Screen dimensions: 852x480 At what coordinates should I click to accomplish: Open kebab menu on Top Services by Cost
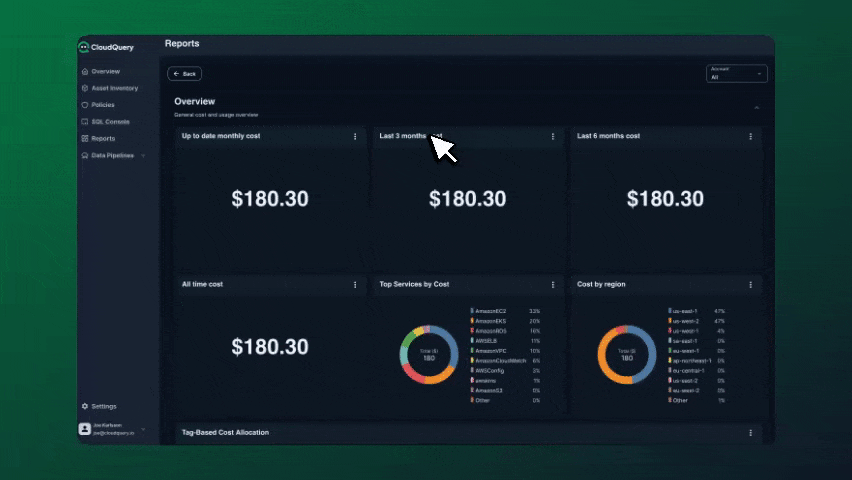(x=553, y=285)
